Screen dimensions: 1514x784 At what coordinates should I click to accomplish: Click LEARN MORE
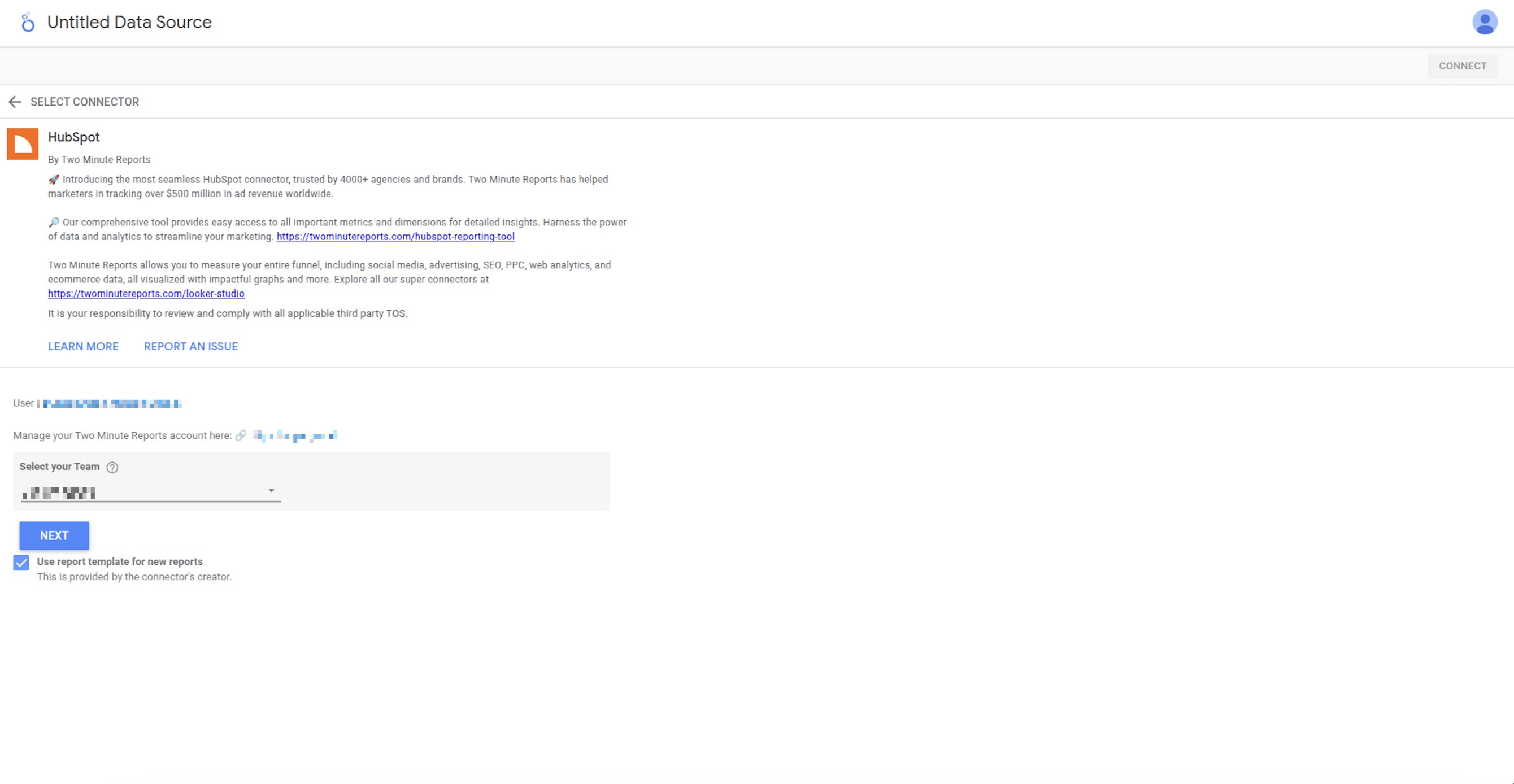click(x=83, y=346)
